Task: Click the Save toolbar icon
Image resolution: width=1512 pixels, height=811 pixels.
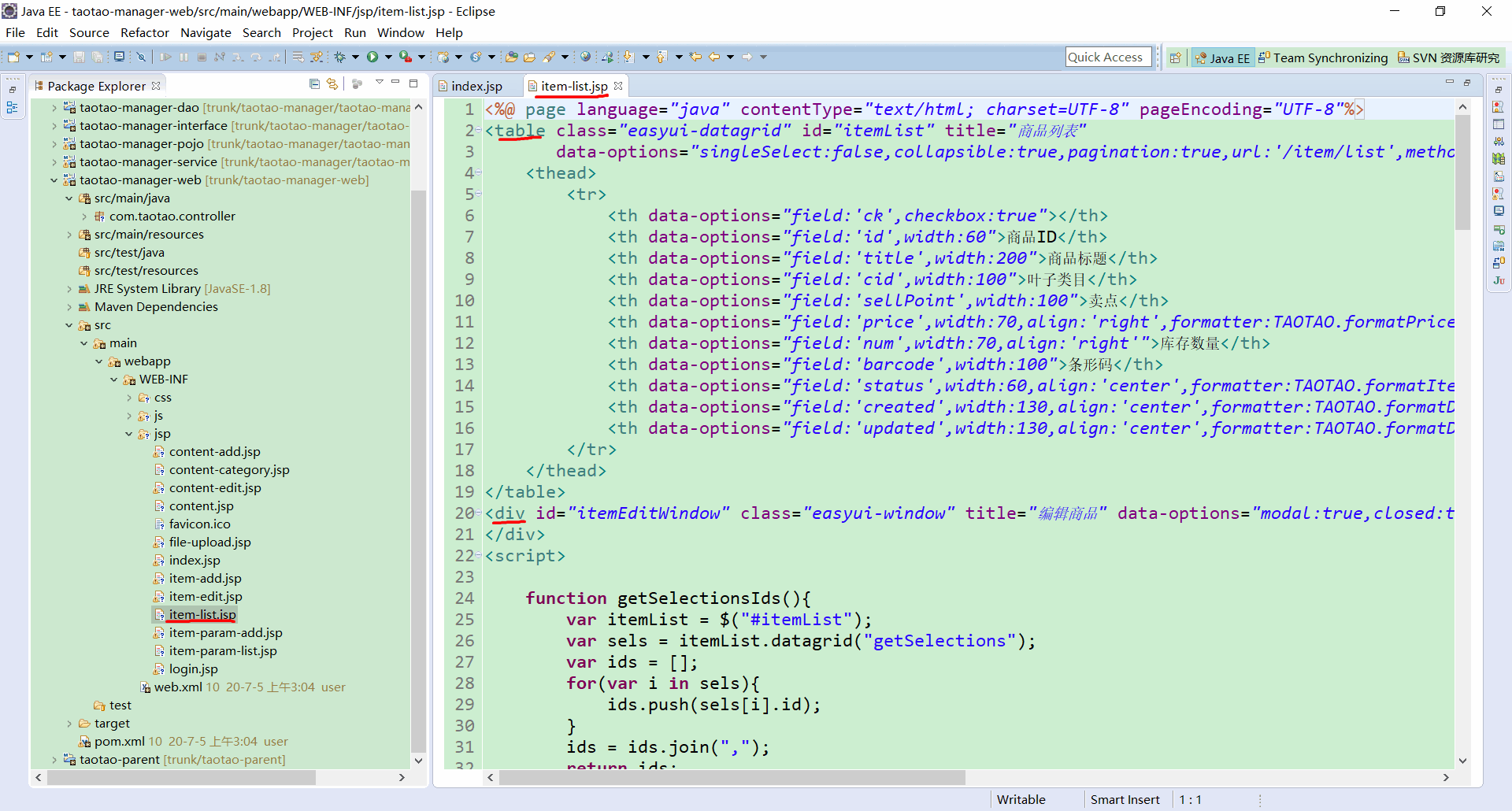Action: click(79, 57)
